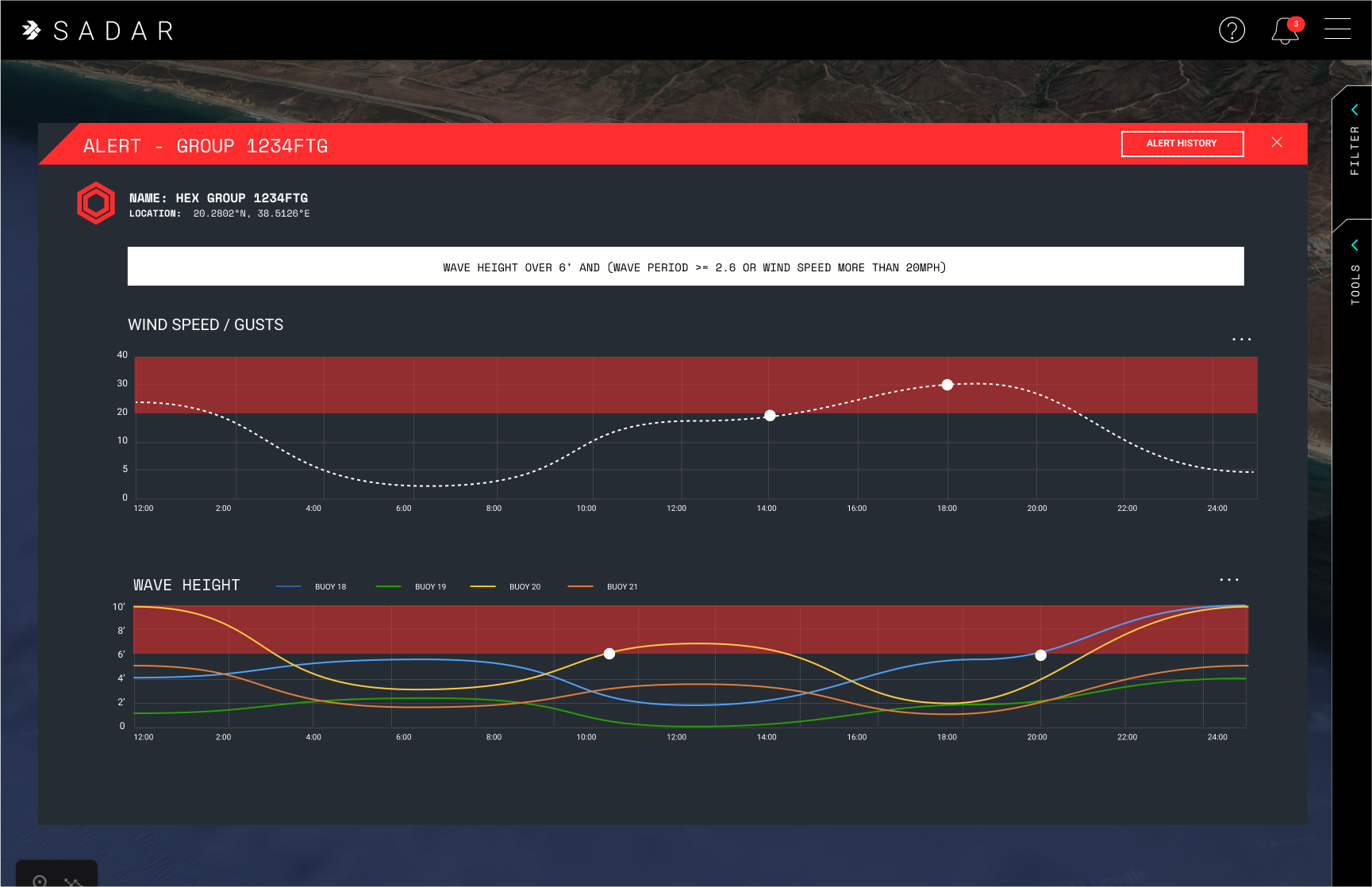Screen dimensions: 1372x887
Task: Toggle Buoy 18 series in legend
Action: (312, 587)
